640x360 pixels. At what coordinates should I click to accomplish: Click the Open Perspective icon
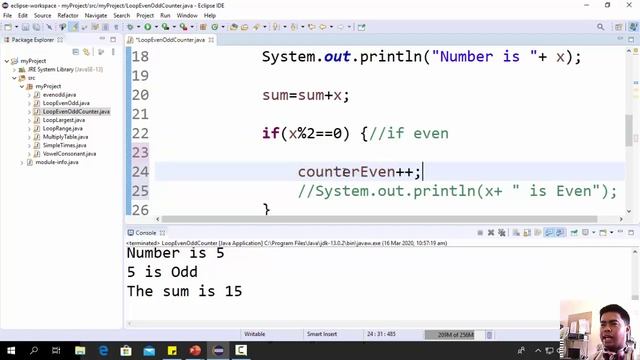coord(618,27)
